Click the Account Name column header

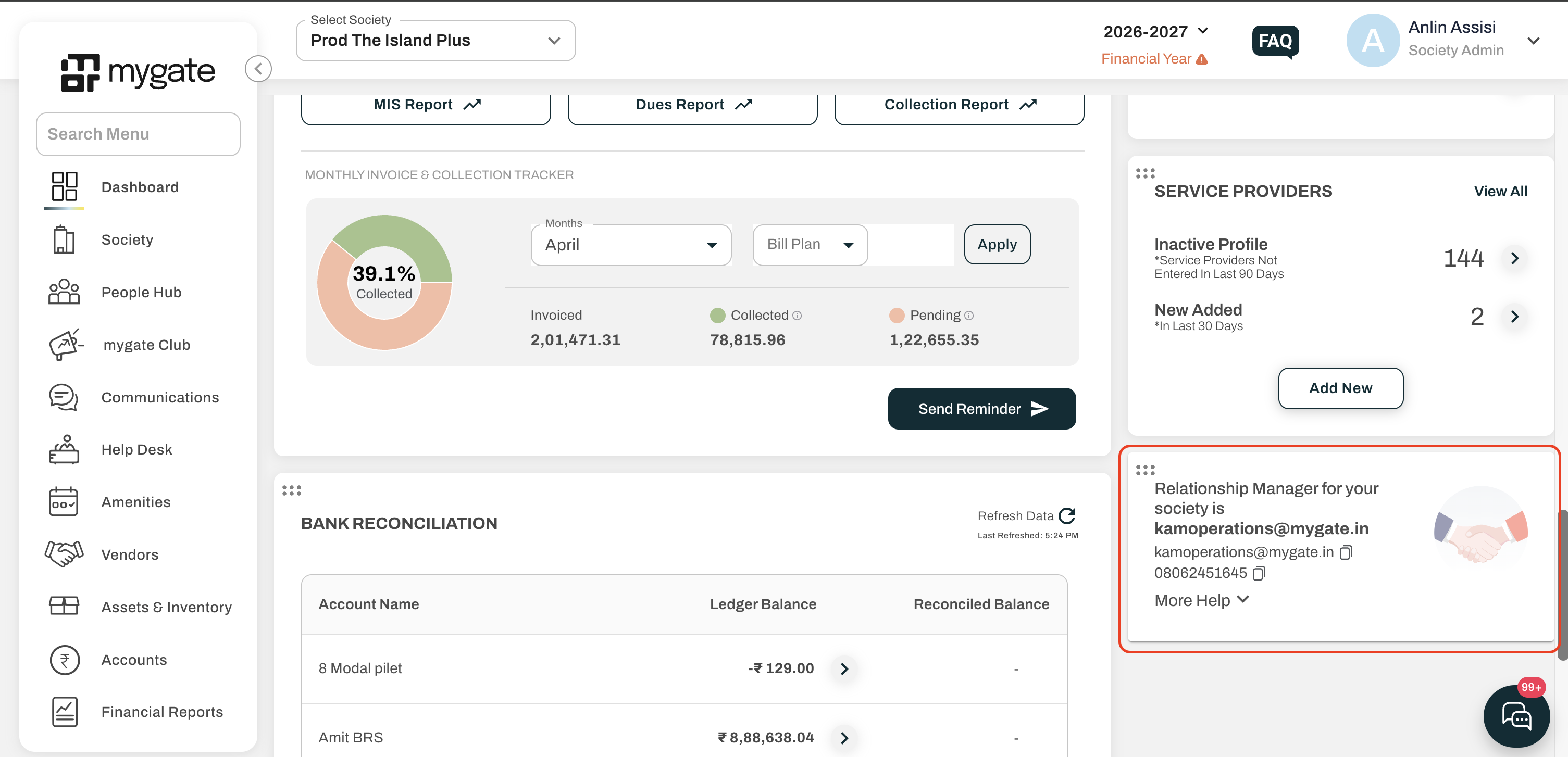[369, 604]
